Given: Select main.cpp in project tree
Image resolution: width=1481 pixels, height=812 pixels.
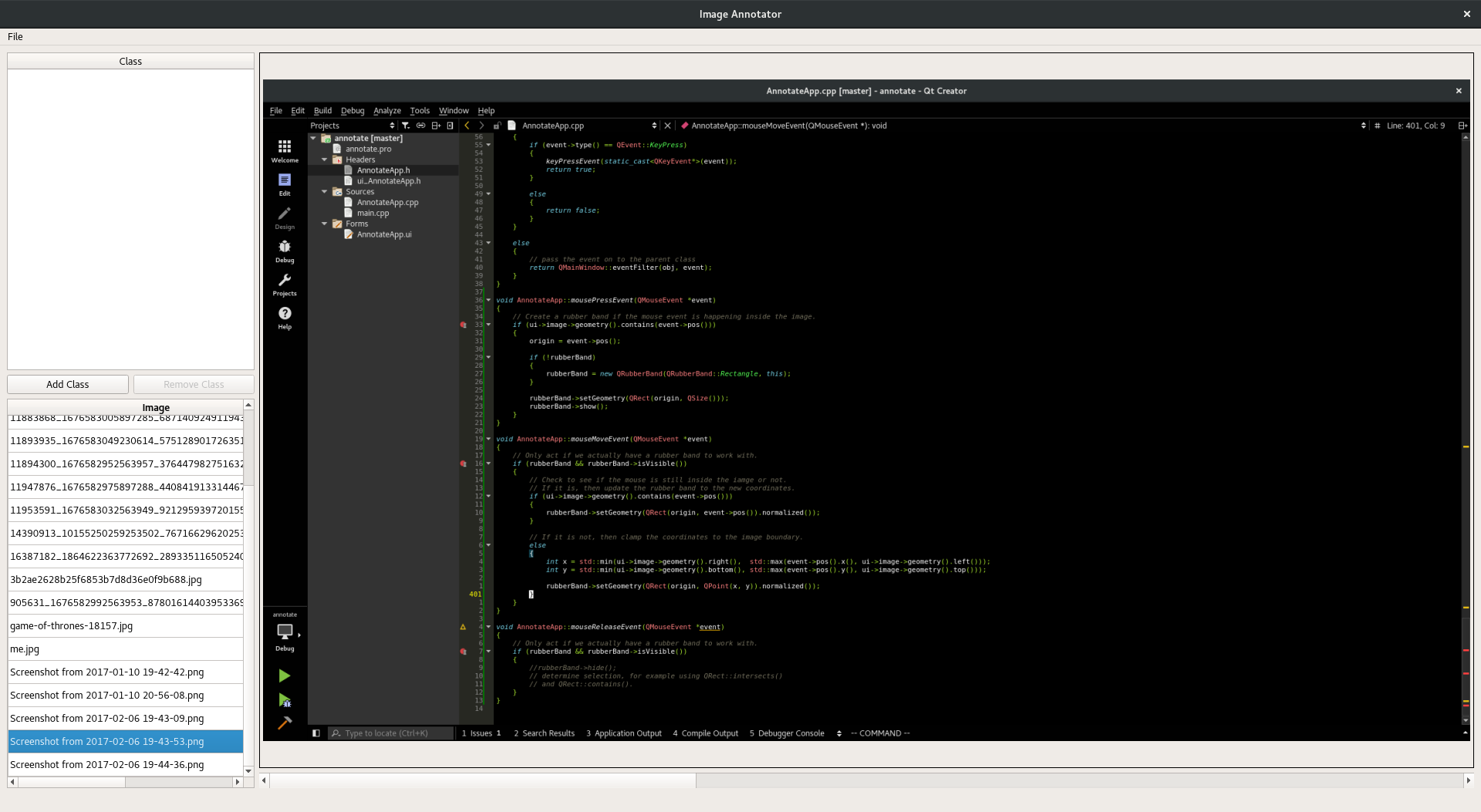Looking at the screenshot, I should tap(373, 213).
